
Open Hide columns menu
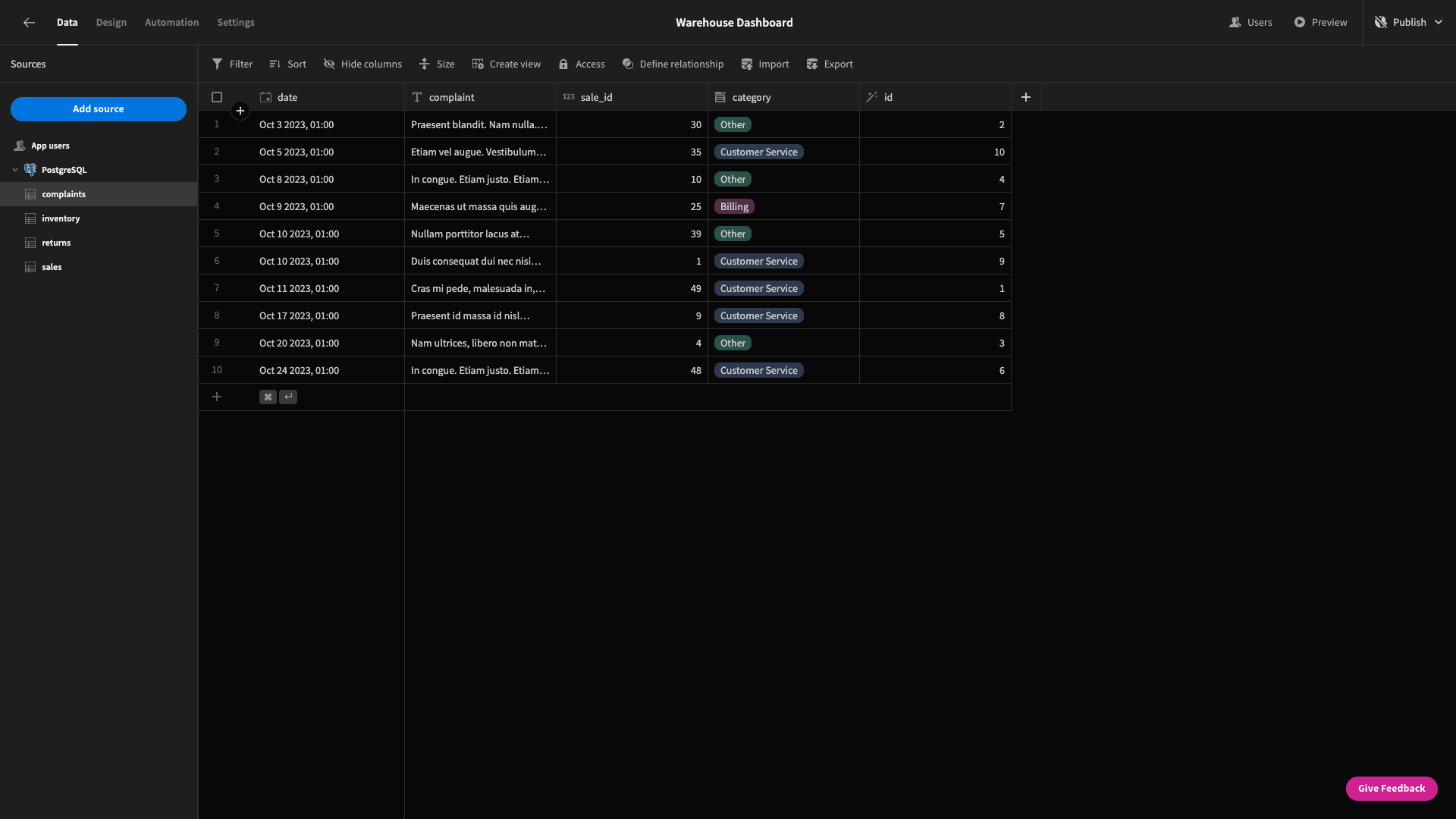click(362, 64)
